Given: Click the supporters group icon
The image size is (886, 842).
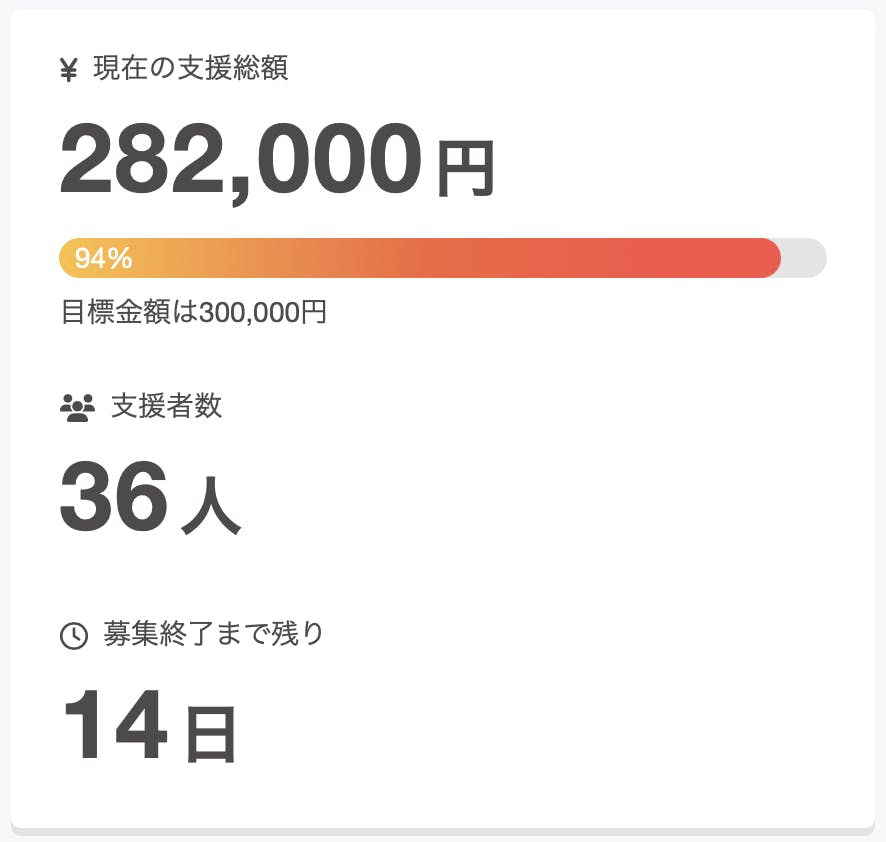Looking at the screenshot, I should 77,407.
